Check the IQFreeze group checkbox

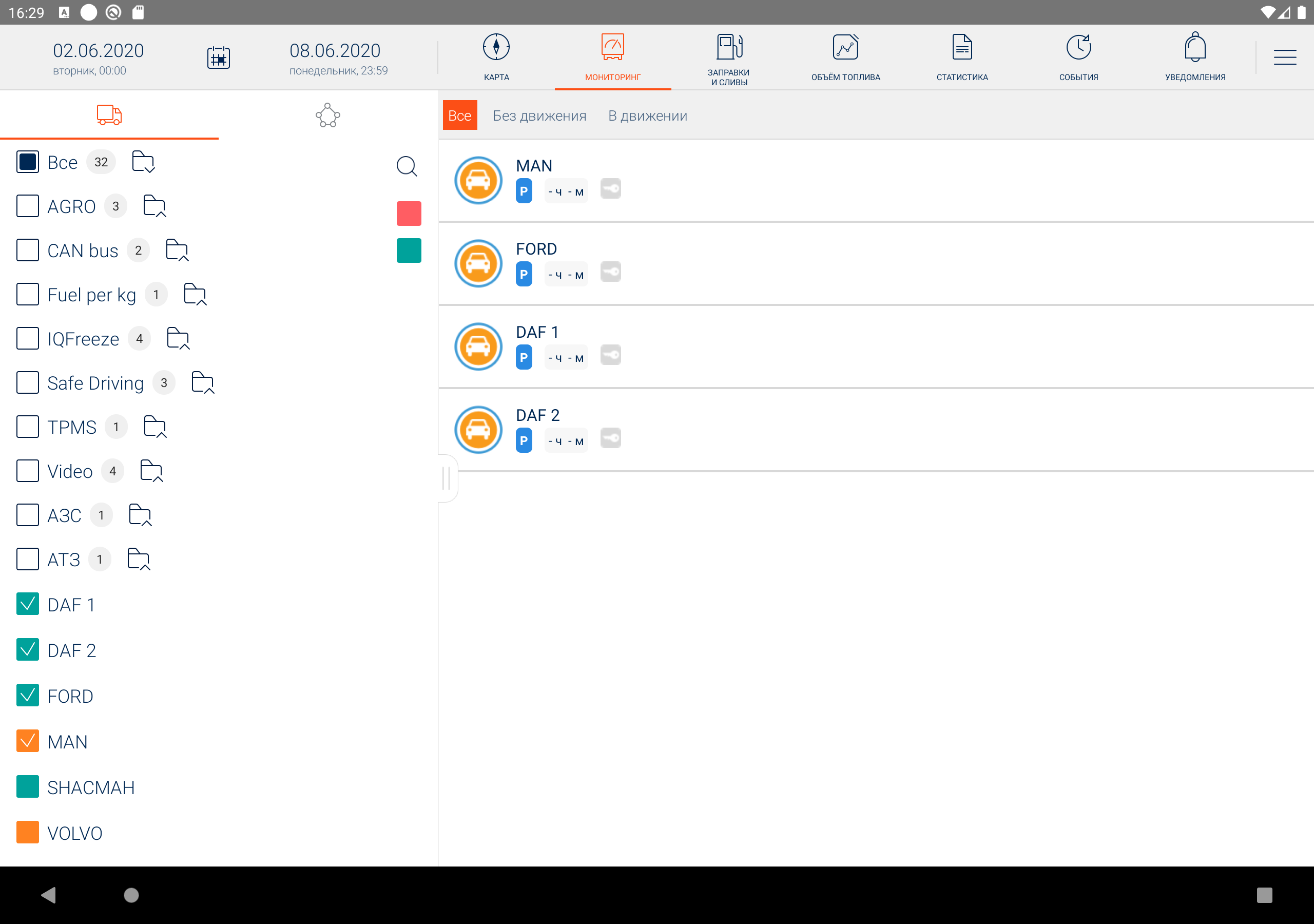pos(28,338)
